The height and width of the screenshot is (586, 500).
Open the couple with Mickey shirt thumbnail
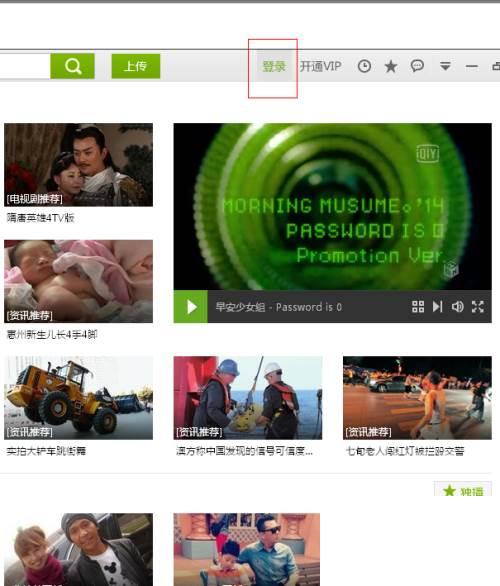tap(78, 549)
